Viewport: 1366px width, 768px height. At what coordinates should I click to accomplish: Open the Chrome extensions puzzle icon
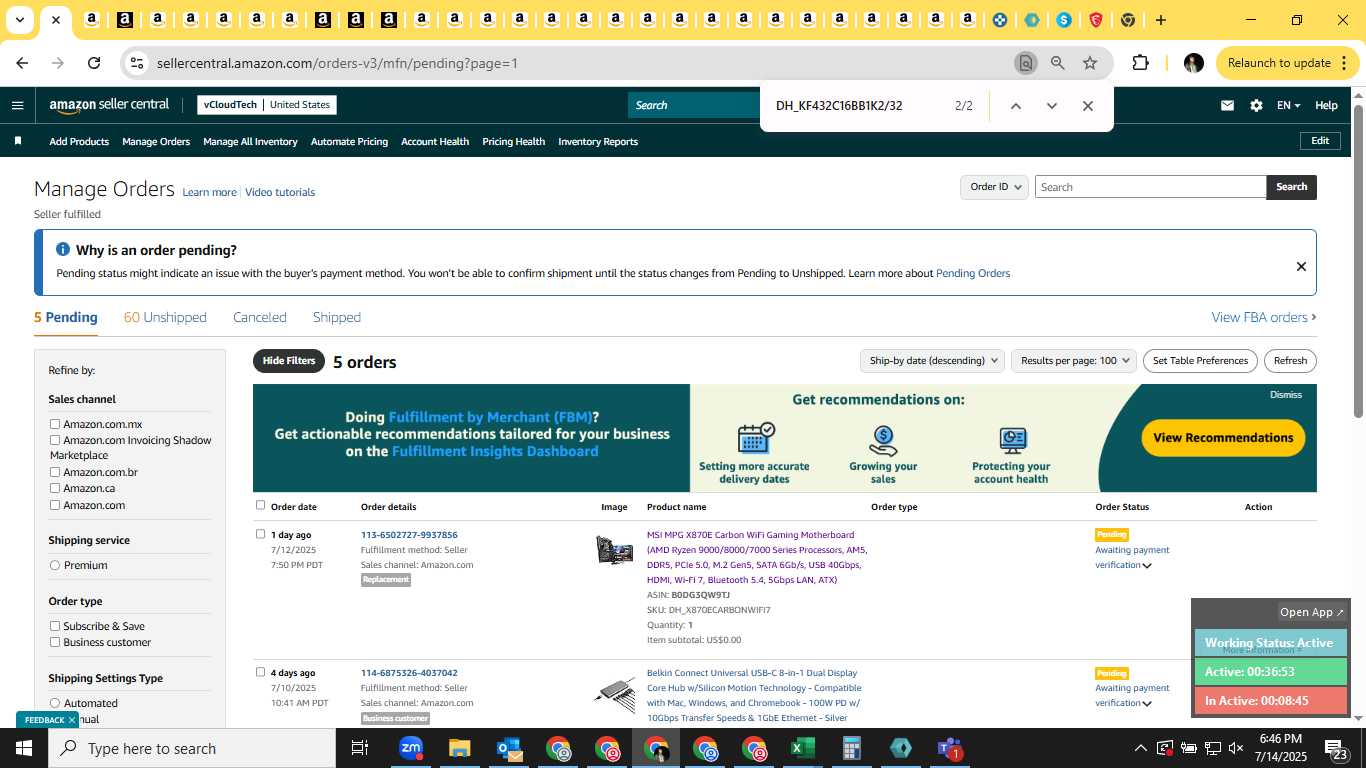[x=1140, y=63]
